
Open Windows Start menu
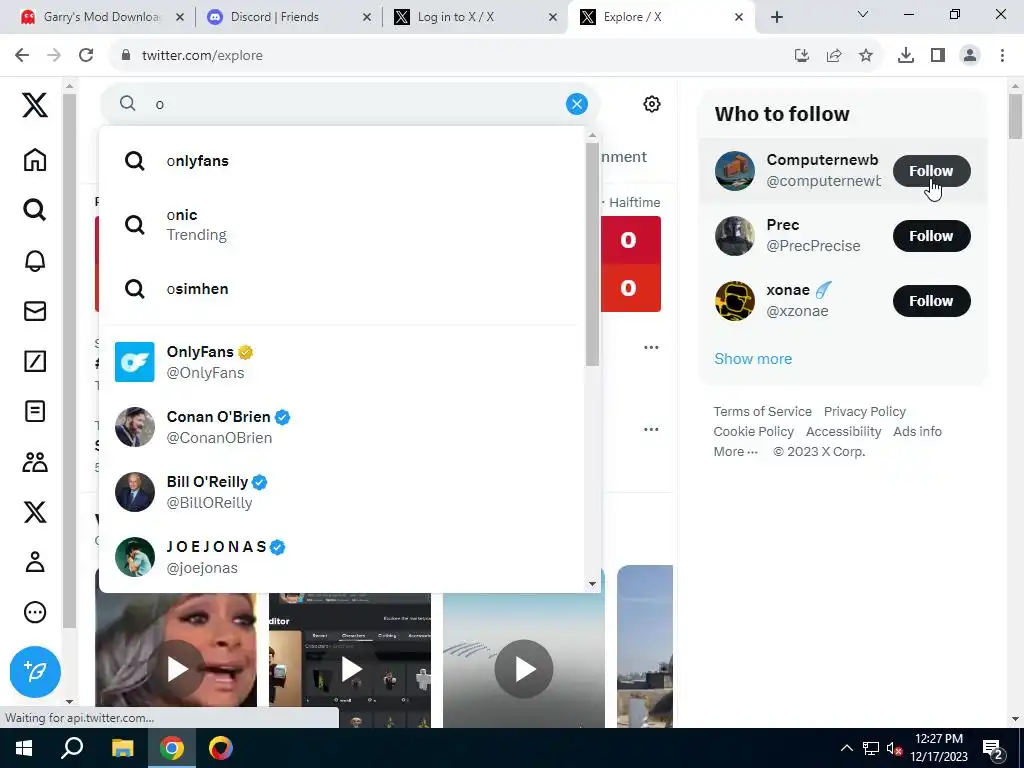tap(24, 748)
